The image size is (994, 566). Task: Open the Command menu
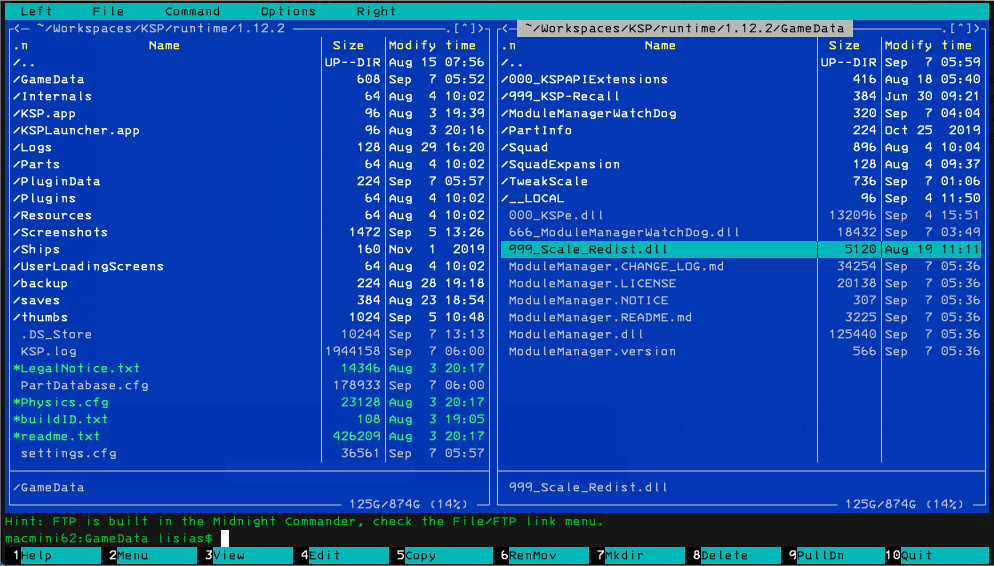pos(192,11)
